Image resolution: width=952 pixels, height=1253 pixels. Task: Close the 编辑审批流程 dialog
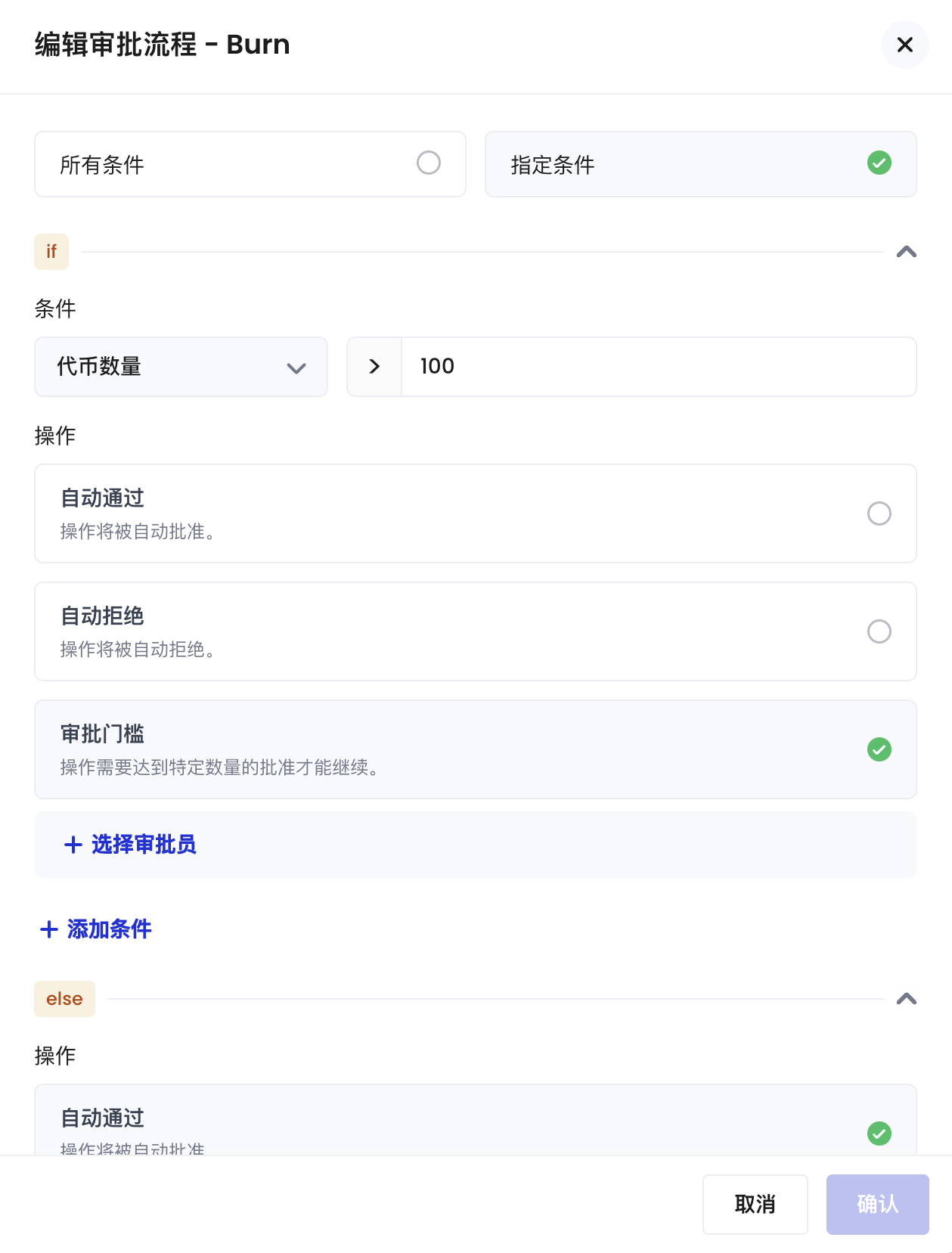904,45
